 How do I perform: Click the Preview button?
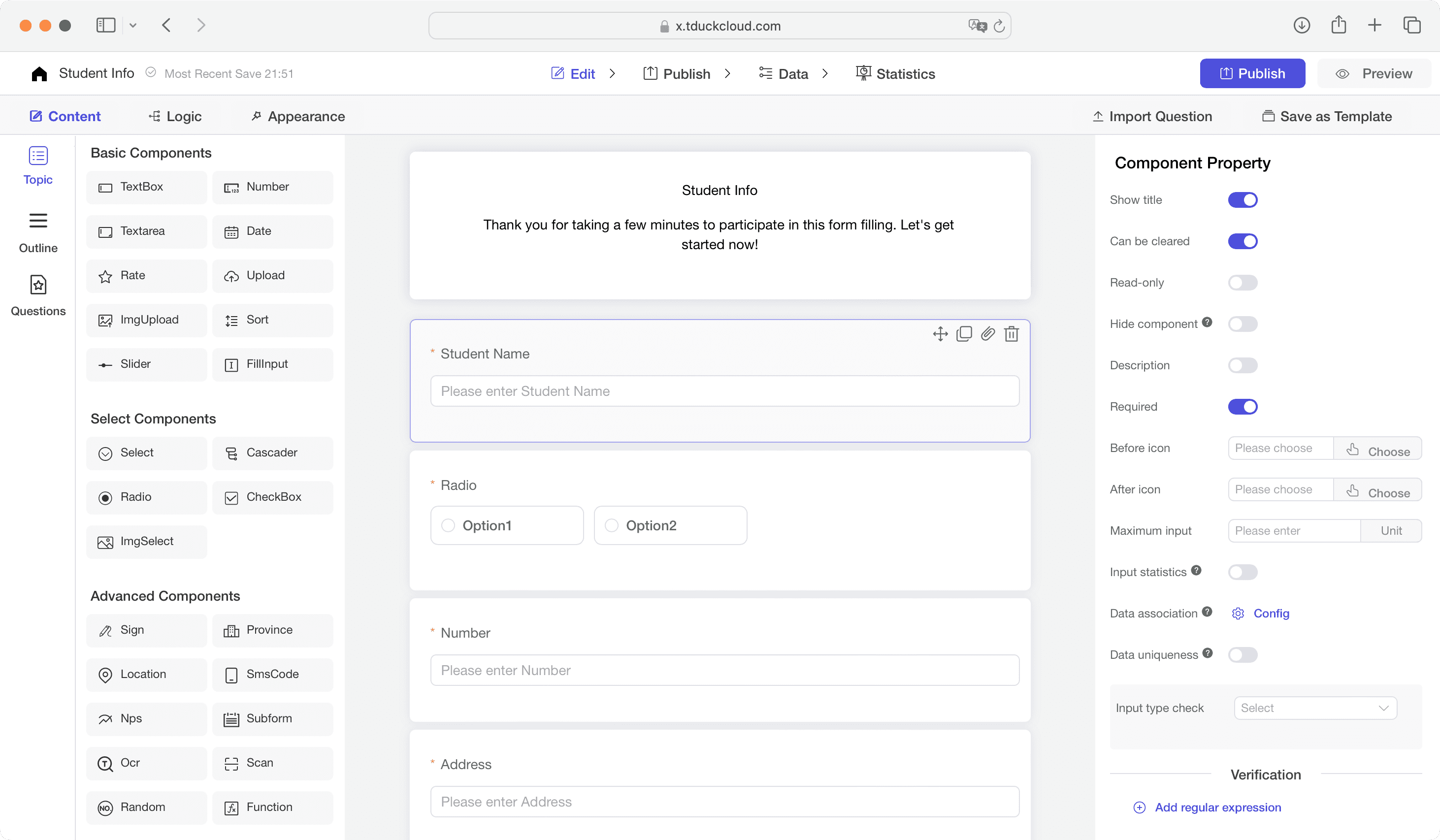tap(1374, 74)
